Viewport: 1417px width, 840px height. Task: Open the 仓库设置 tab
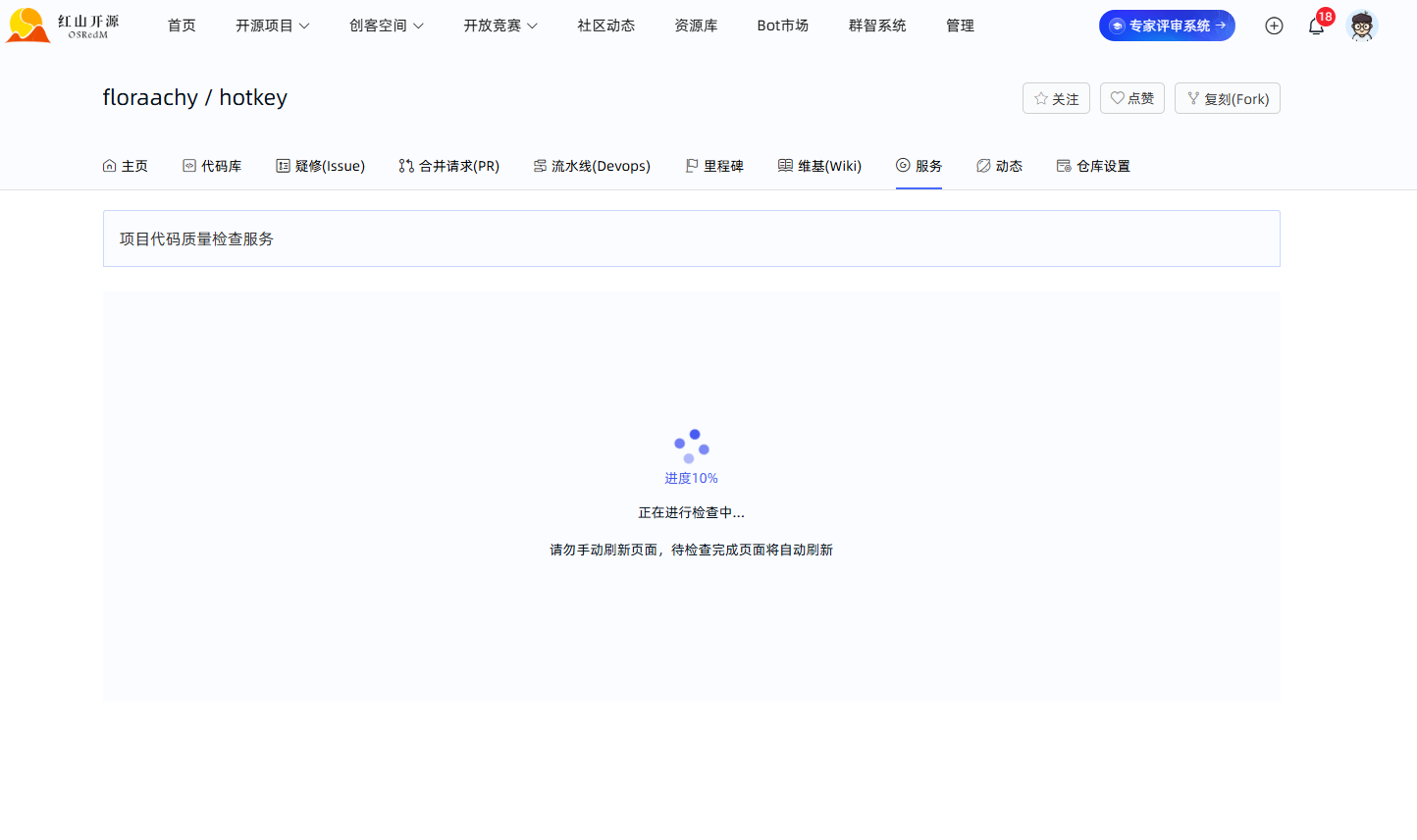(x=1093, y=166)
